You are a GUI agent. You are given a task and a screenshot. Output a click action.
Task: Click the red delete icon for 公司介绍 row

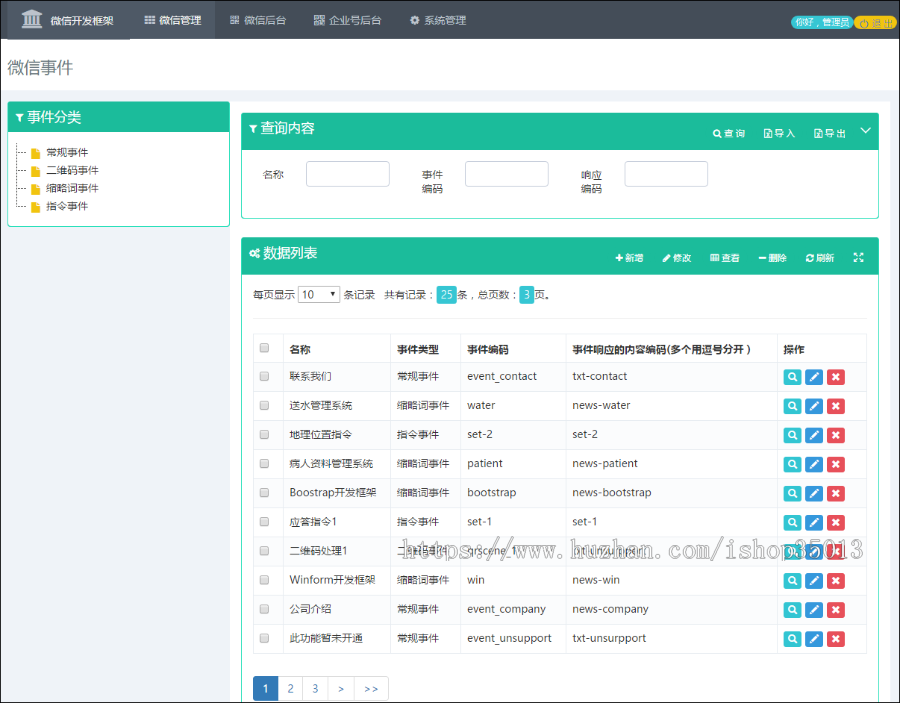[x=835, y=608]
